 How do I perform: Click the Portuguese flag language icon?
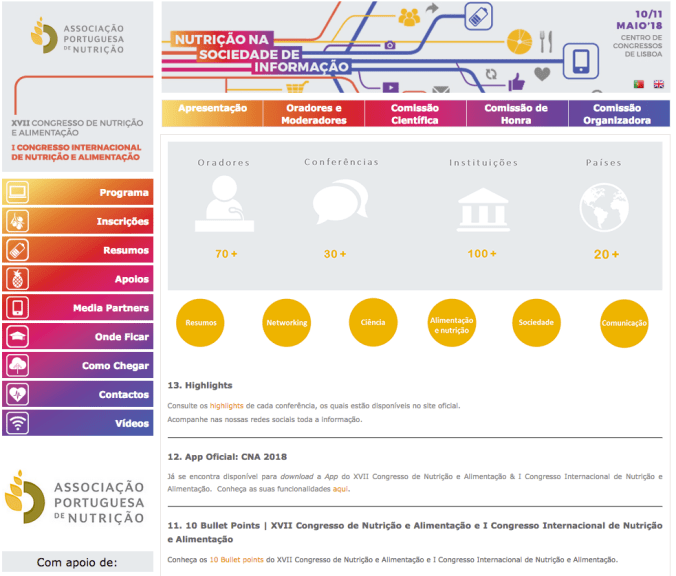coord(639,84)
